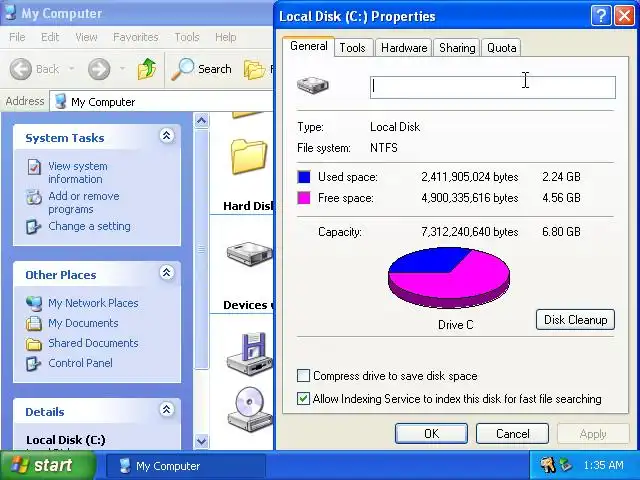This screenshot has width=640, height=480.
Task: Switch to the Hardware tab
Action: 404,48
